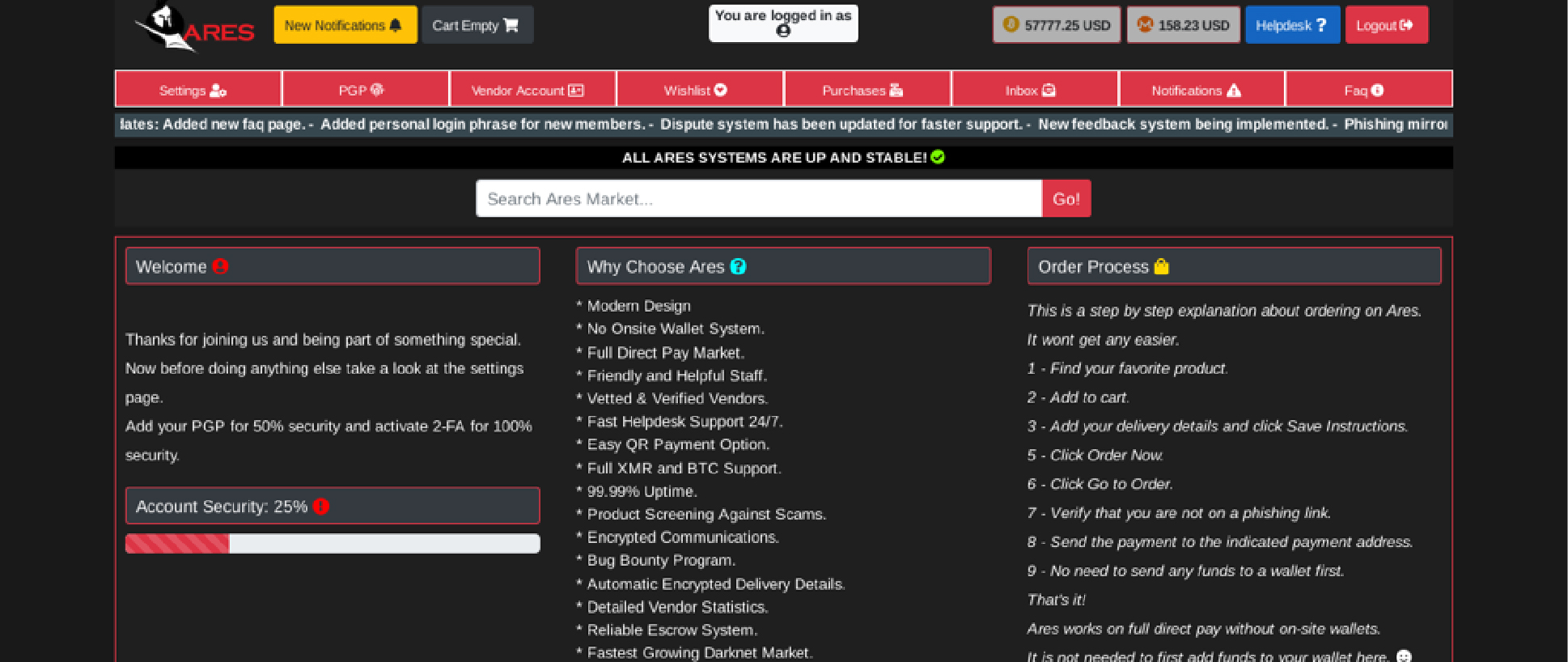Click green checkmark beside systems stable message
1568x662 pixels.
938,157
